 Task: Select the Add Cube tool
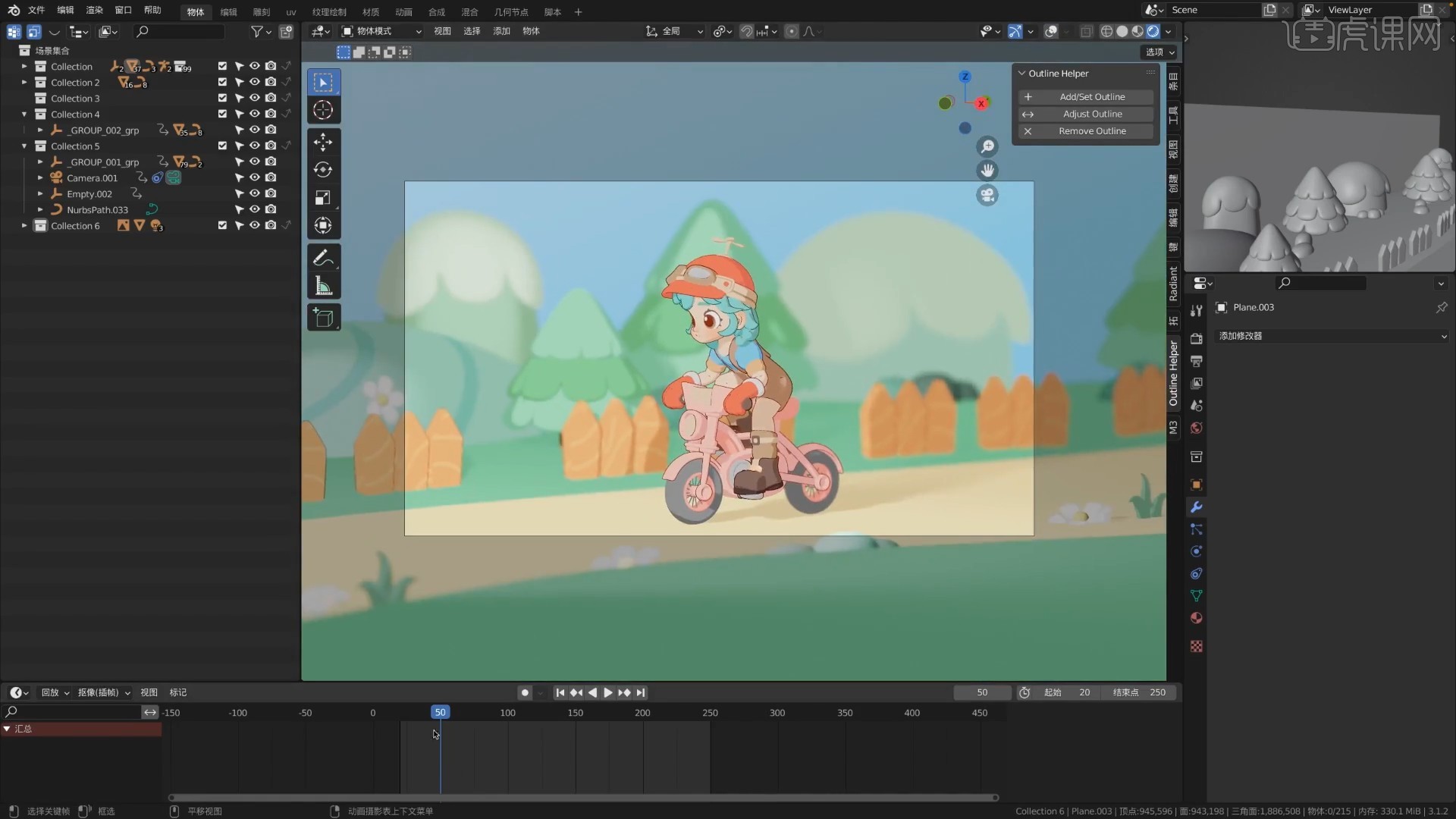click(x=323, y=317)
